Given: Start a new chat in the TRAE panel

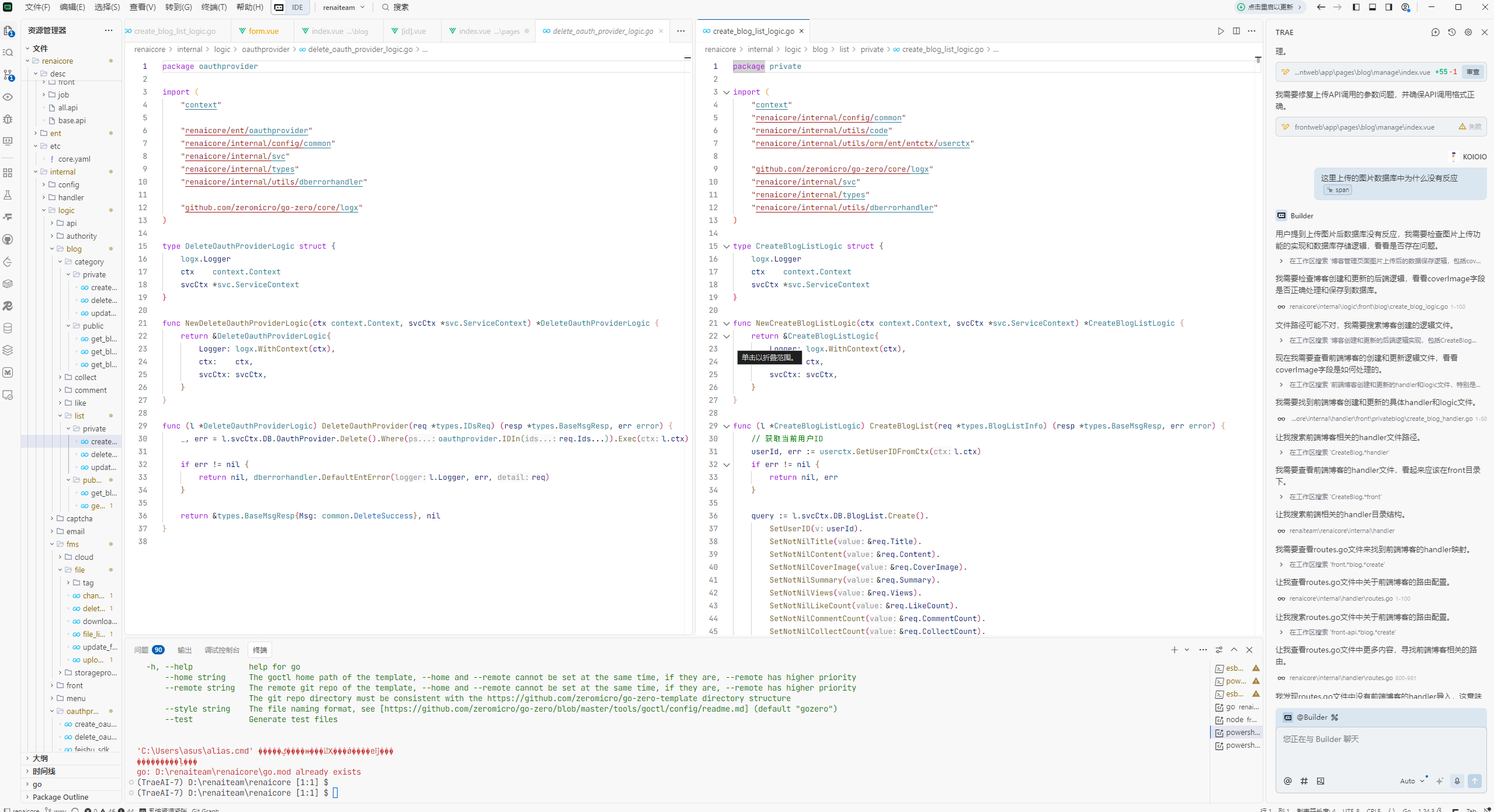Looking at the screenshot, I should (1435, 32).
